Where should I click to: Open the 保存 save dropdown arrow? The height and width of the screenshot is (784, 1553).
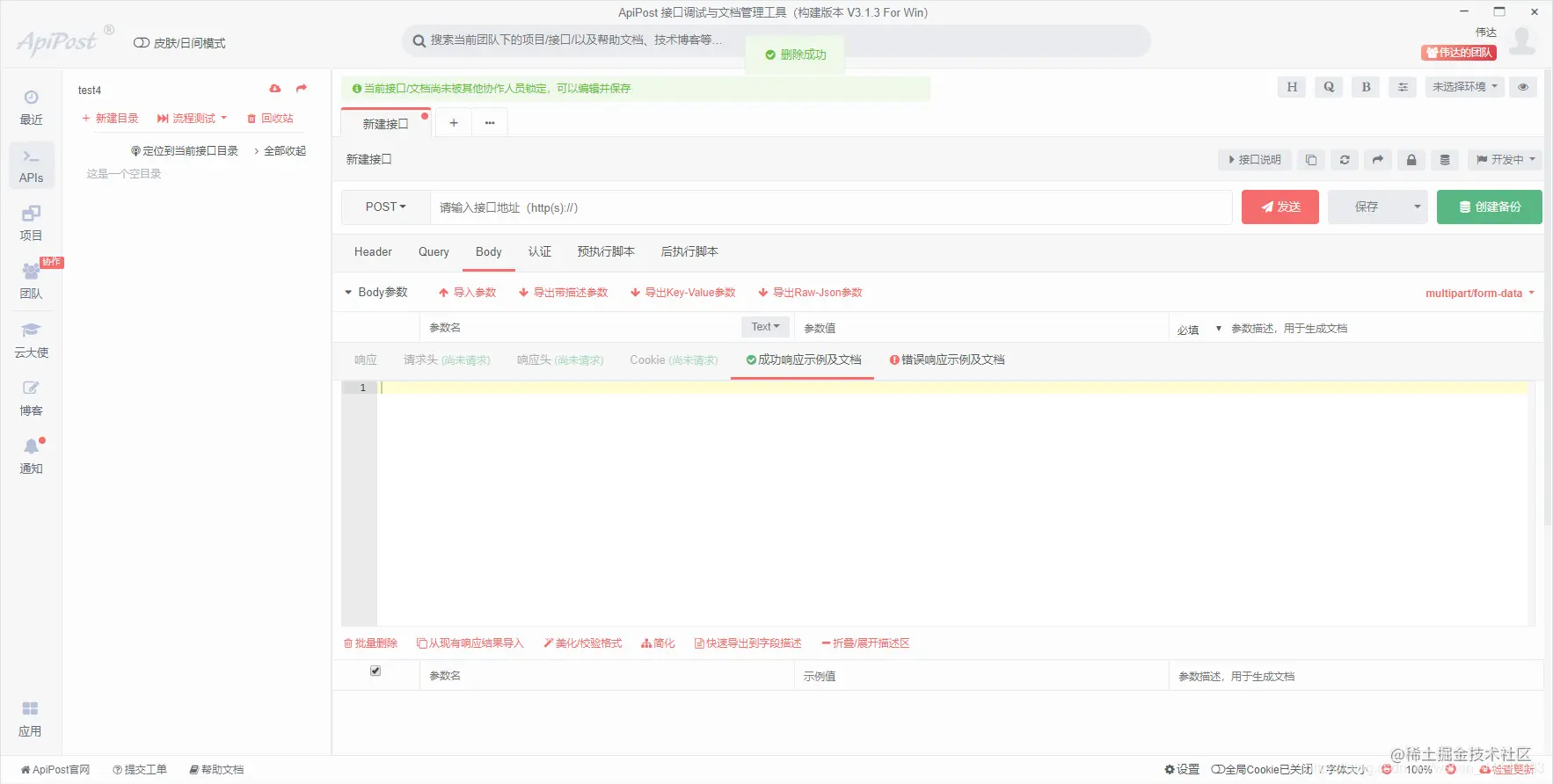tap(1417, 207)
